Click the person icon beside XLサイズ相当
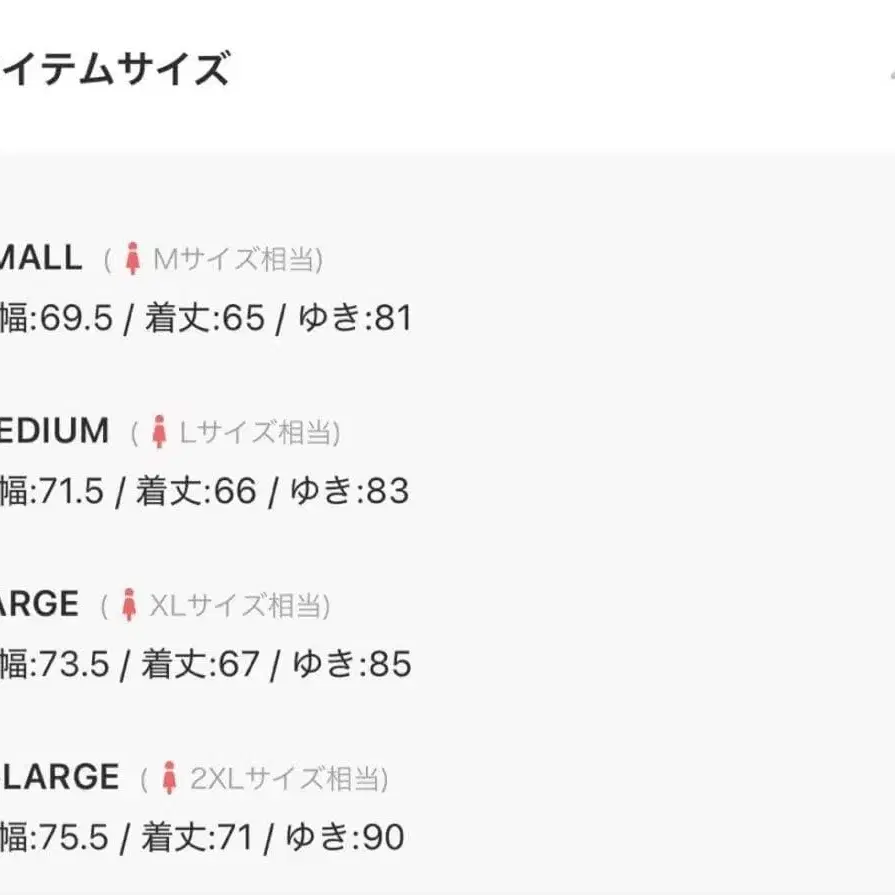This screenshot has width=895, height=895. [x=128, y=605]
